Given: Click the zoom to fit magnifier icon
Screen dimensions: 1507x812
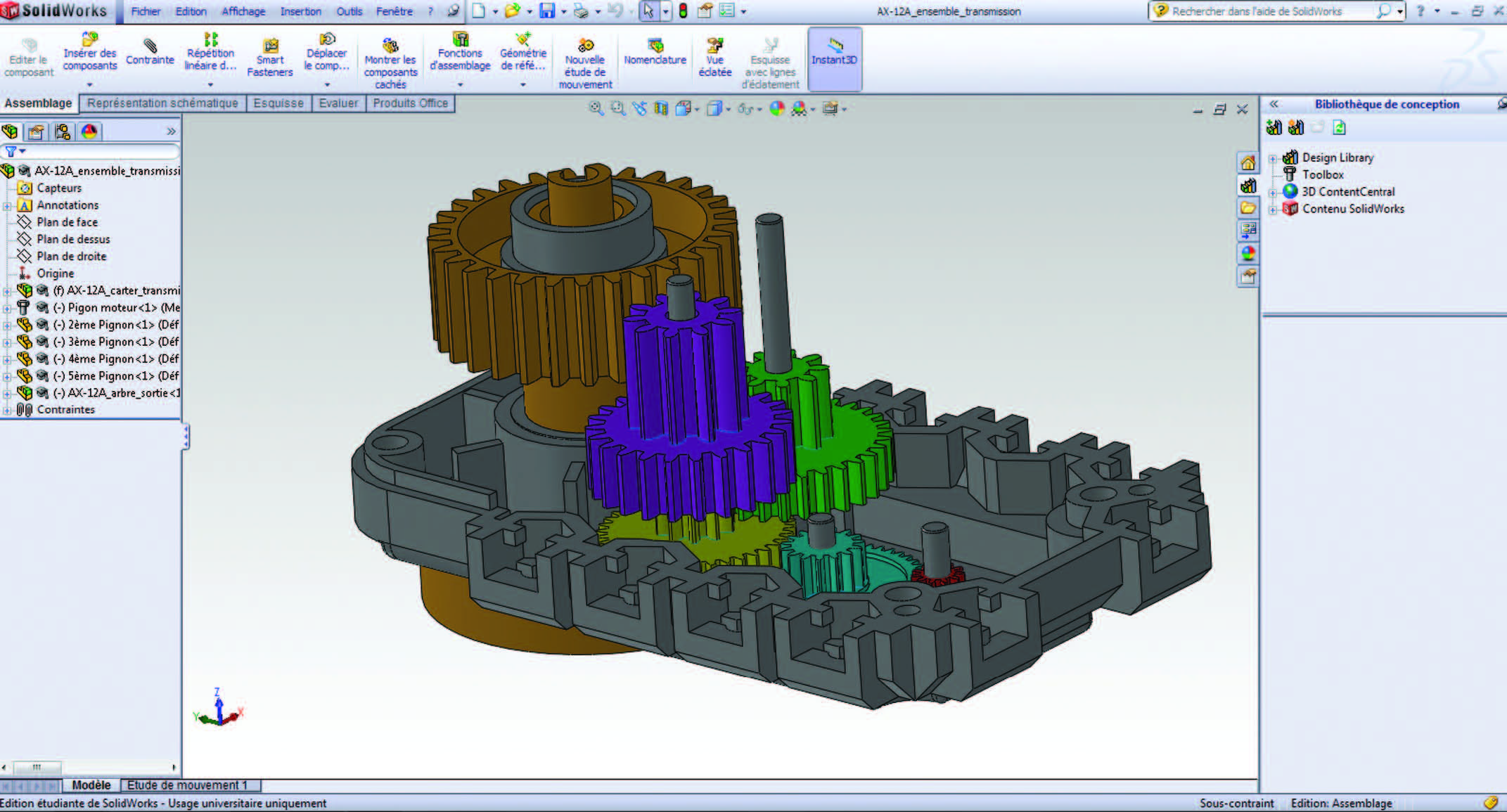Looking at the screenshot, I should point(596,108).
